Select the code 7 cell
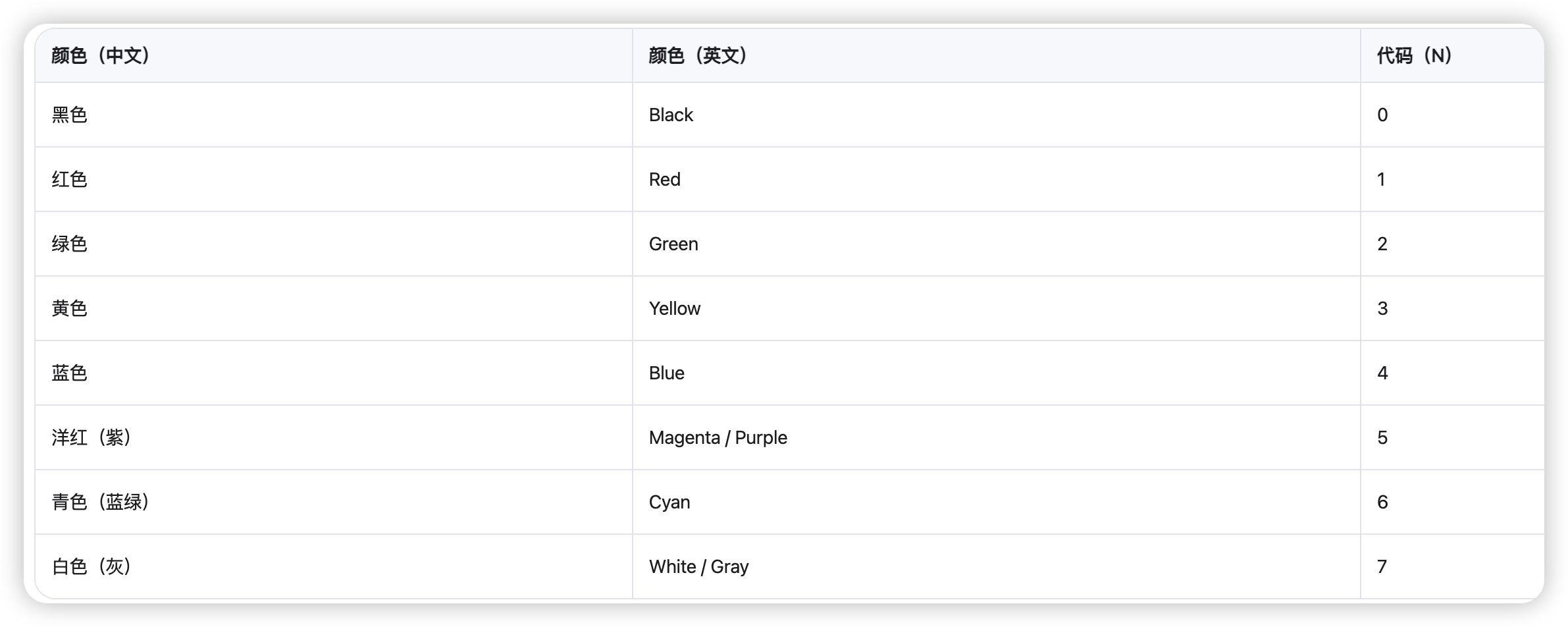1568x627 pixels. [x=1382, y=567]
